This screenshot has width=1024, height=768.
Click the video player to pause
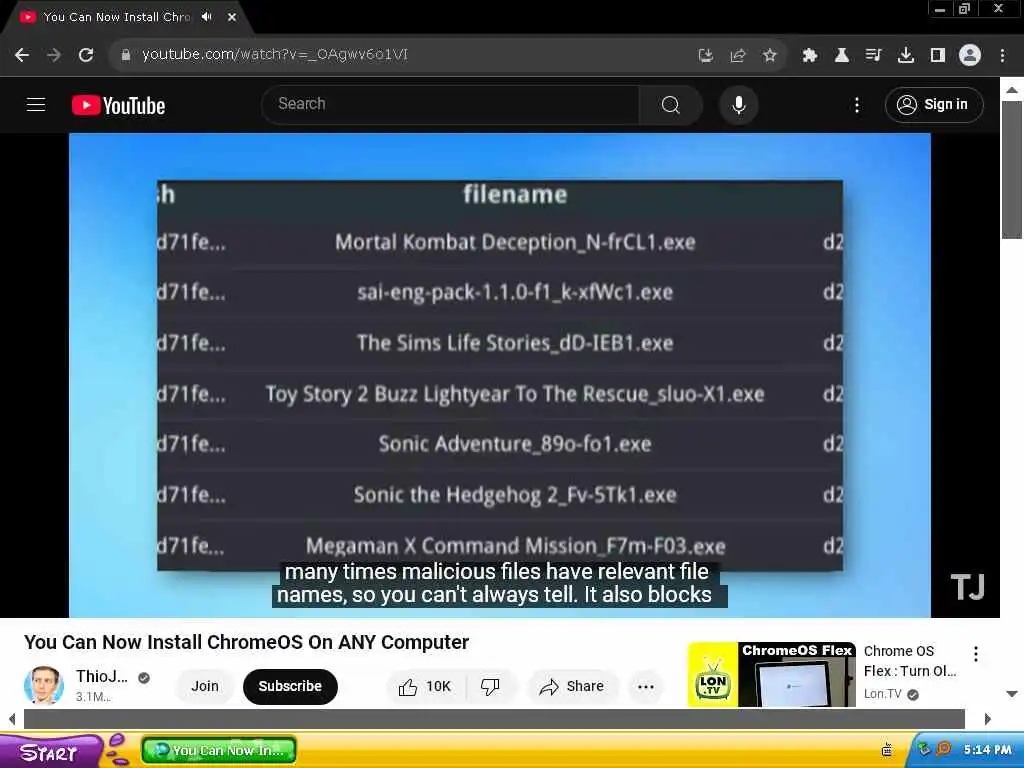tap(500, 375)
